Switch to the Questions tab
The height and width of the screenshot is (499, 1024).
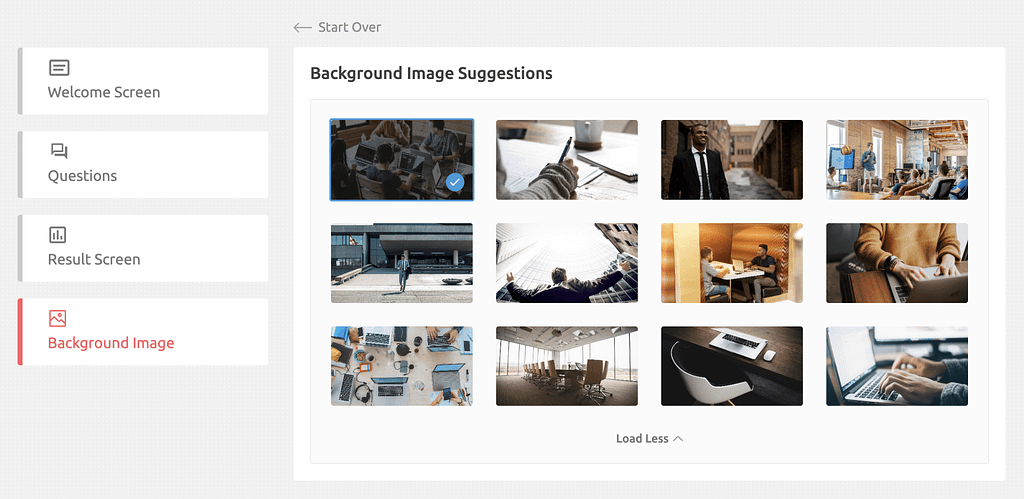click(83, 176)
